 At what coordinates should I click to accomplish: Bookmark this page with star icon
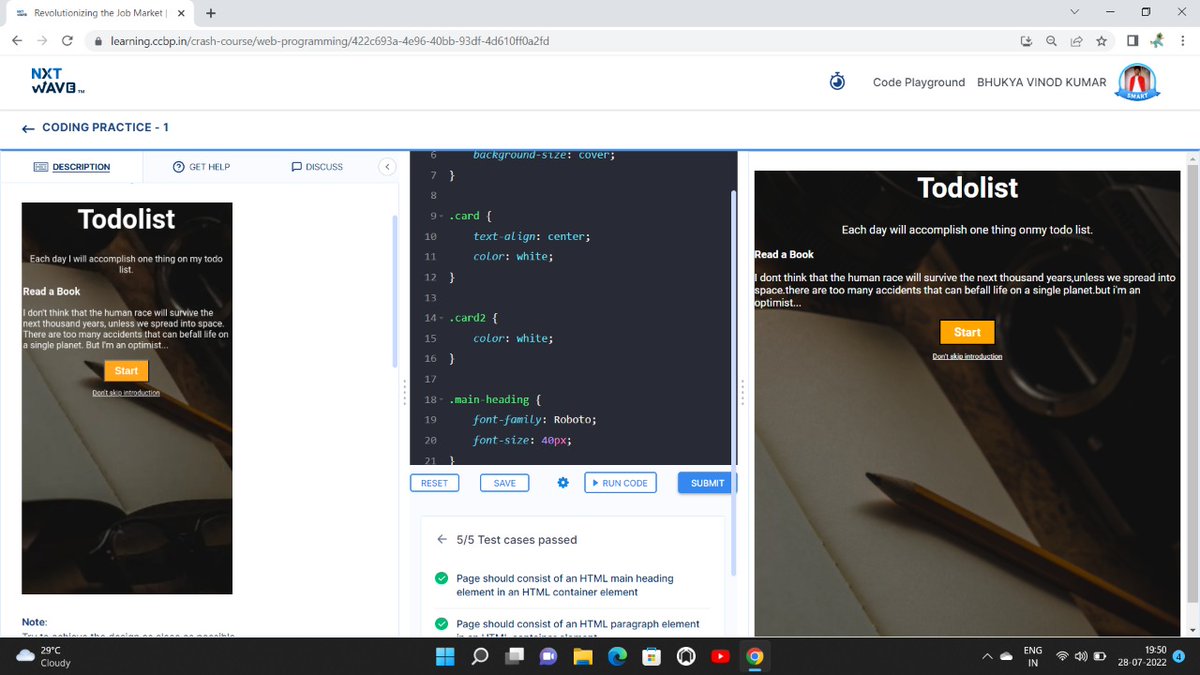click(x=1101, y=41)
